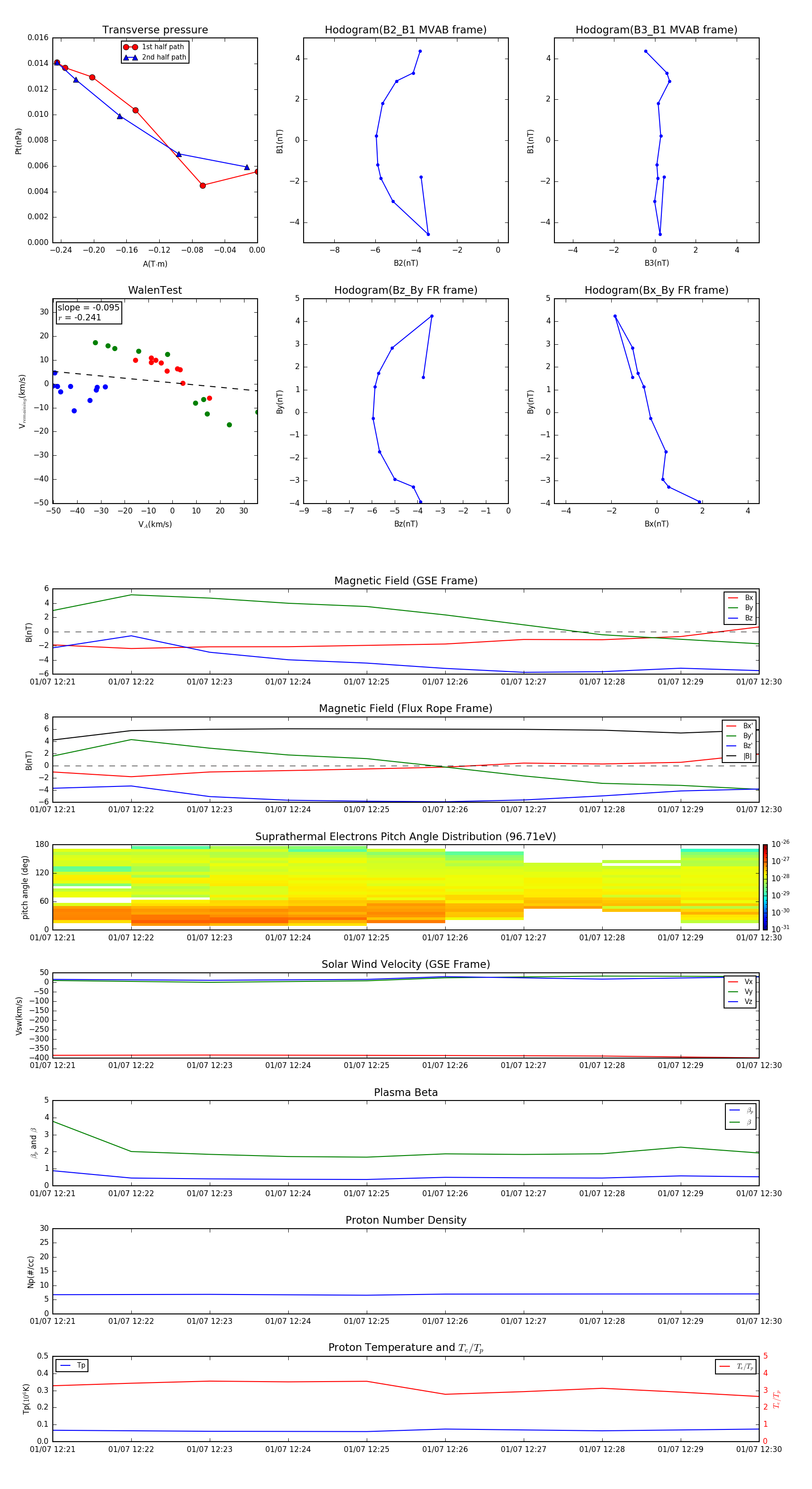812x1489 pixels.
Task: Select 'By' in GSE magnetic field legend
Action: (740, 607)
